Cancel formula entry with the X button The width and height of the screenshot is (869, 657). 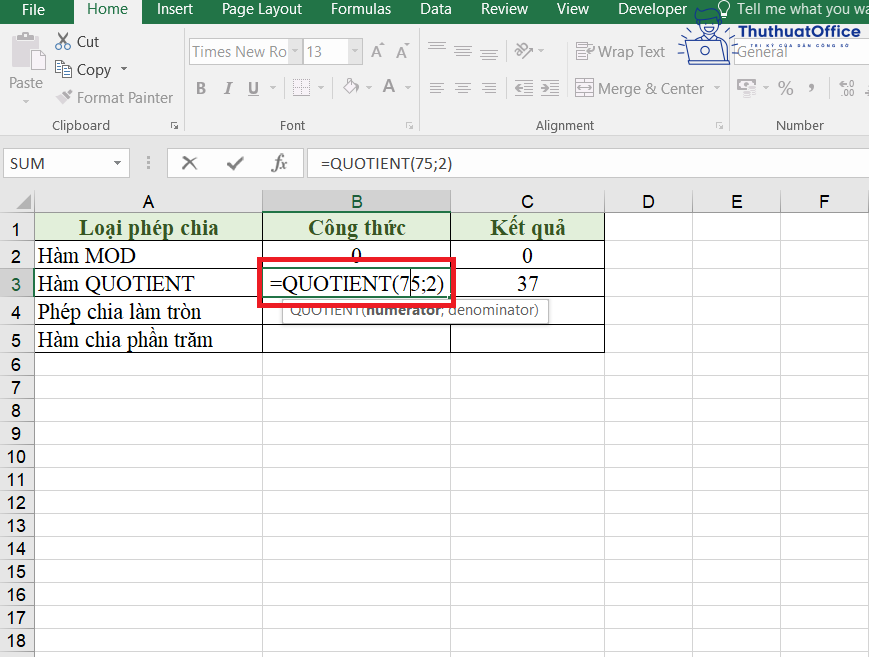click(x=189, y=162)
